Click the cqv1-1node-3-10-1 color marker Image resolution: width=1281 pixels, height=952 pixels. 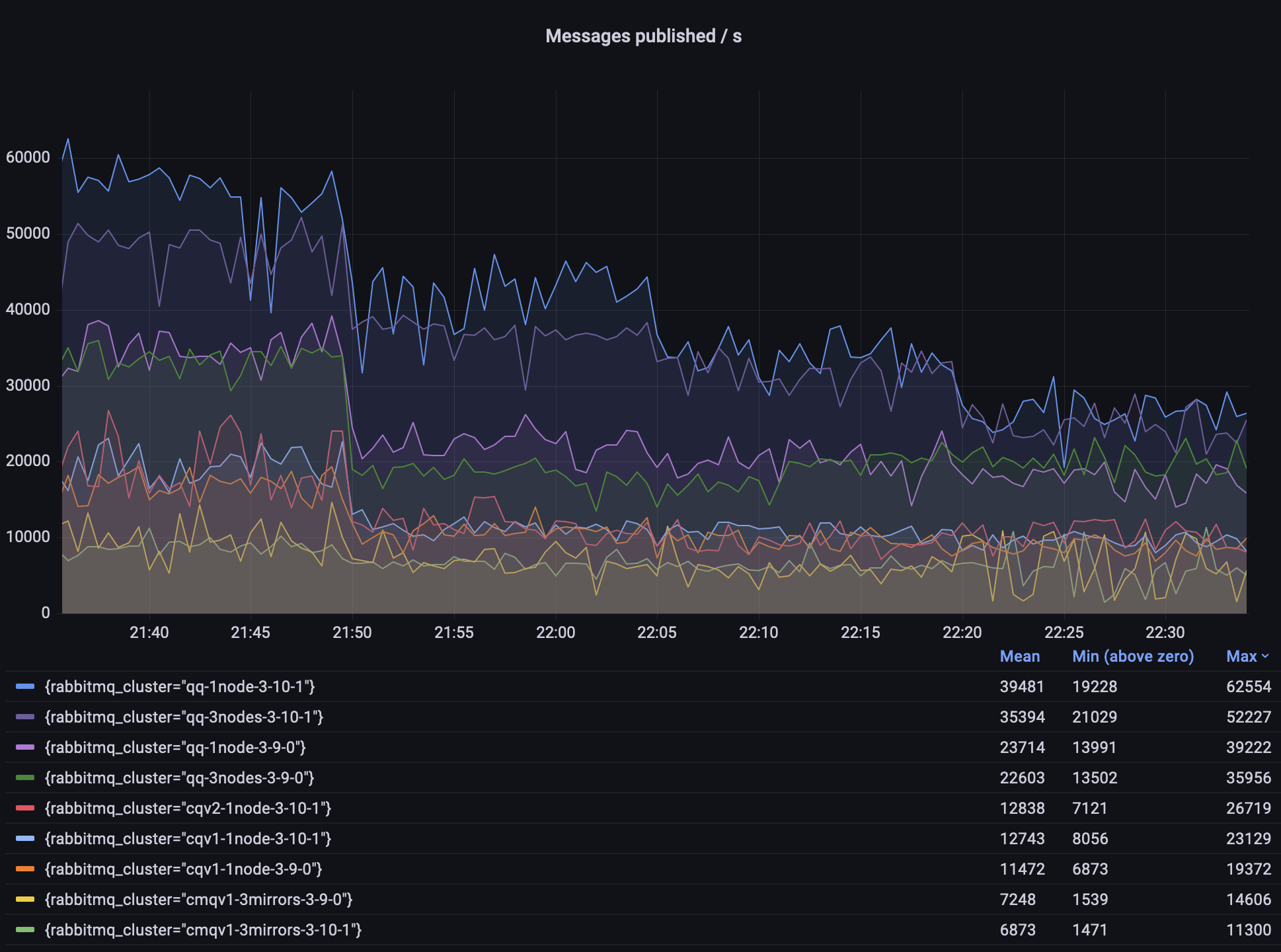click(x=24, y=839)
